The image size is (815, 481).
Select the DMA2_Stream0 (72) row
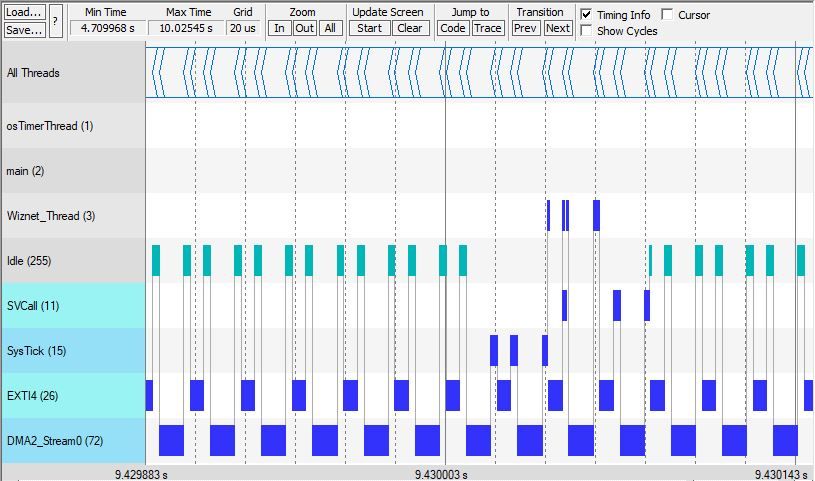point(73,440)
